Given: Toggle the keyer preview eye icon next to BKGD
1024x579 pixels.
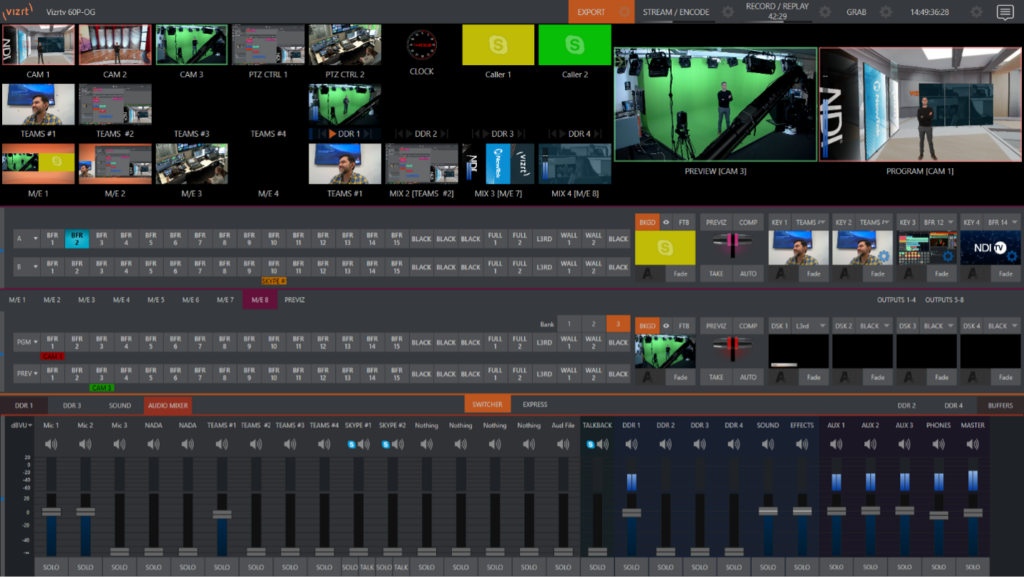Looking at the screenshot, I should (666, 223).
